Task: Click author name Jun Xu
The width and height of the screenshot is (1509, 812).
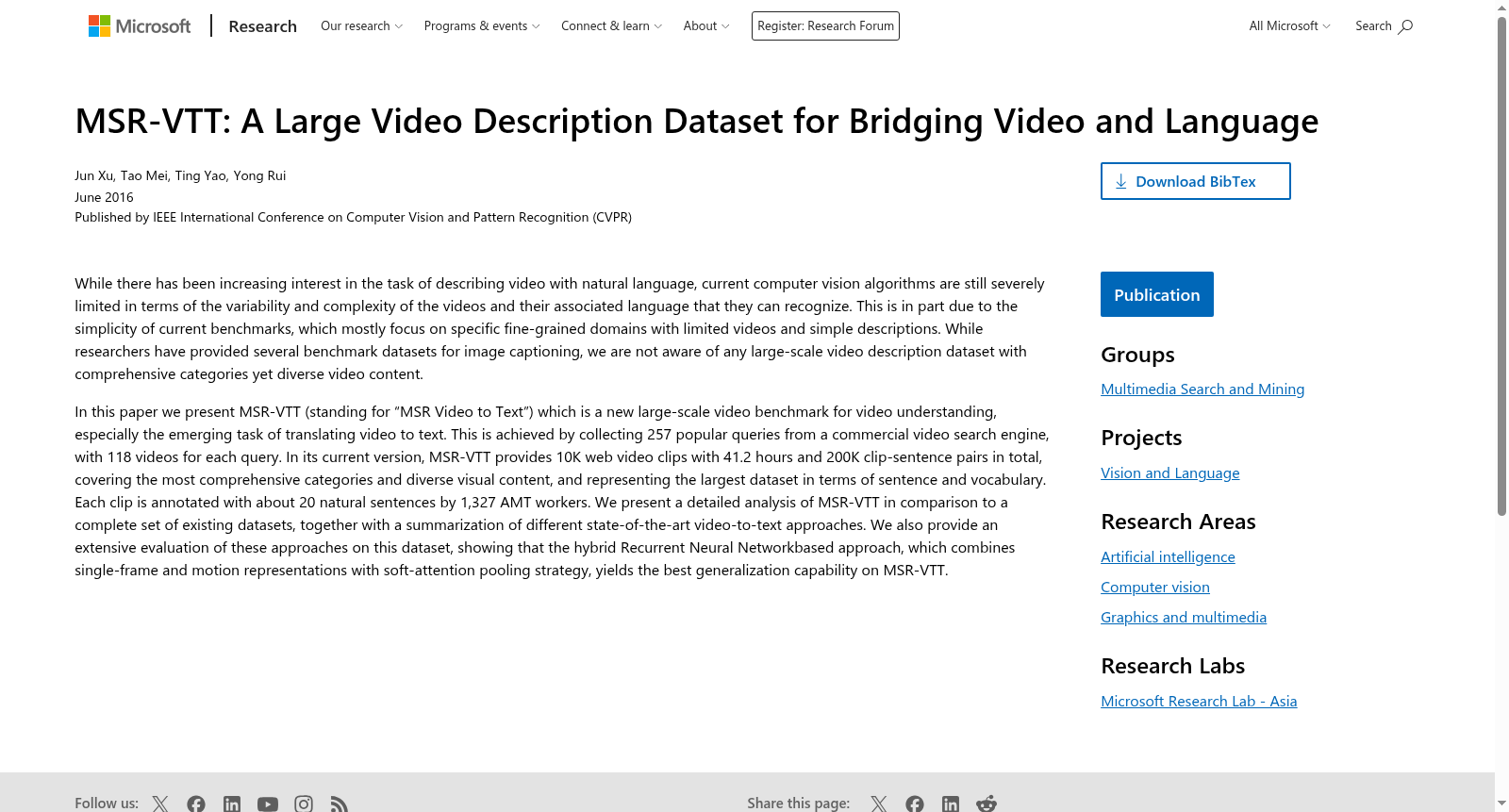Action: tap(93, 175)
